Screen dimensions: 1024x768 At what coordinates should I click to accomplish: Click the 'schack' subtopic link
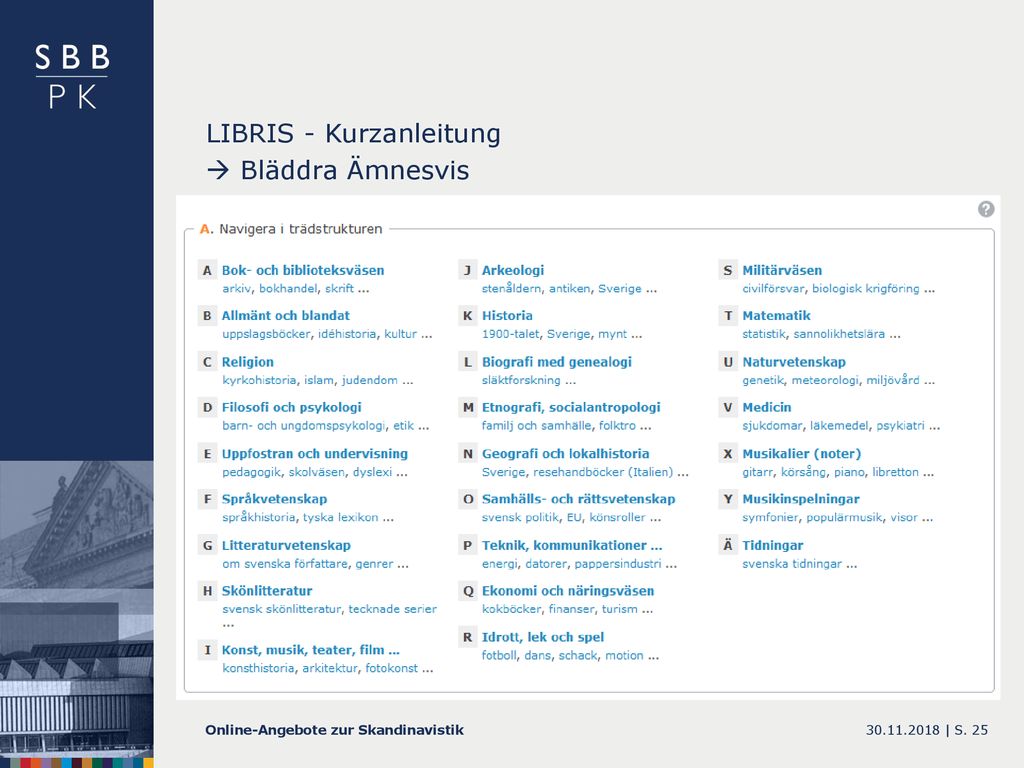[578, 655]
